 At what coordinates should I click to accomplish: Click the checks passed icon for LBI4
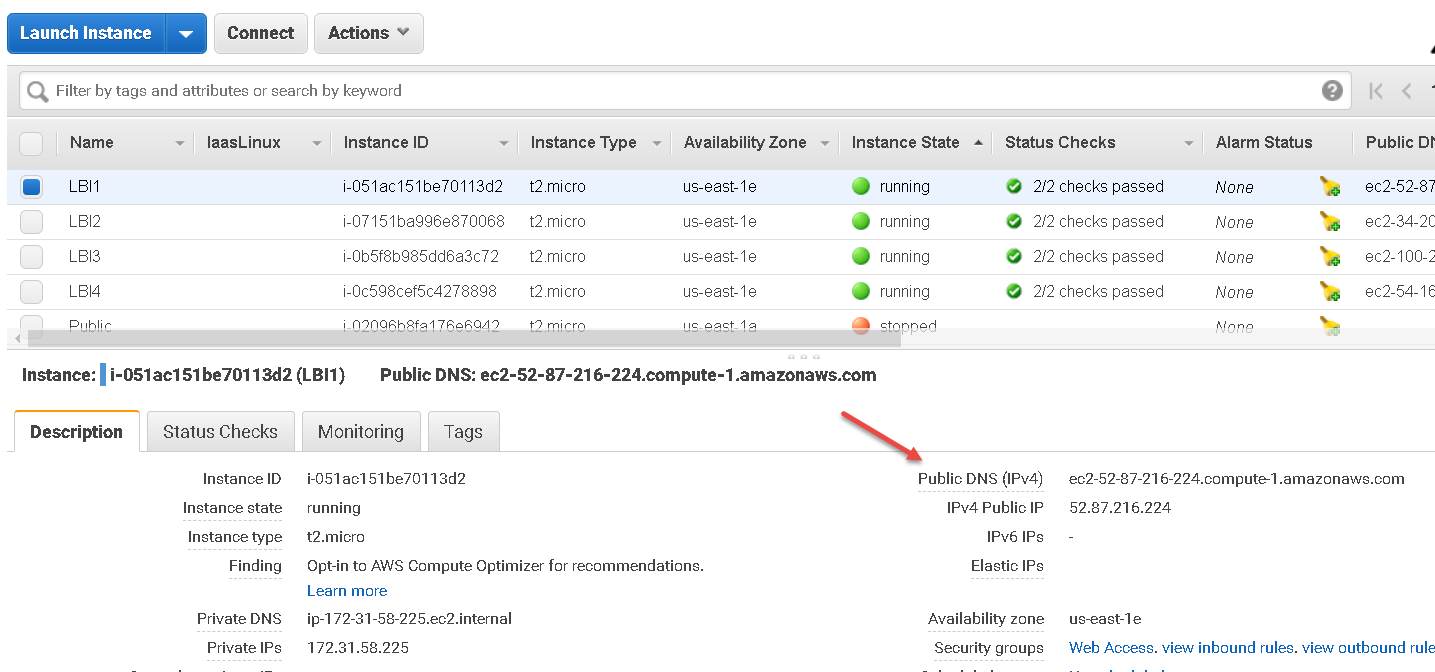pyautogui.click(x=1014, y=291)
